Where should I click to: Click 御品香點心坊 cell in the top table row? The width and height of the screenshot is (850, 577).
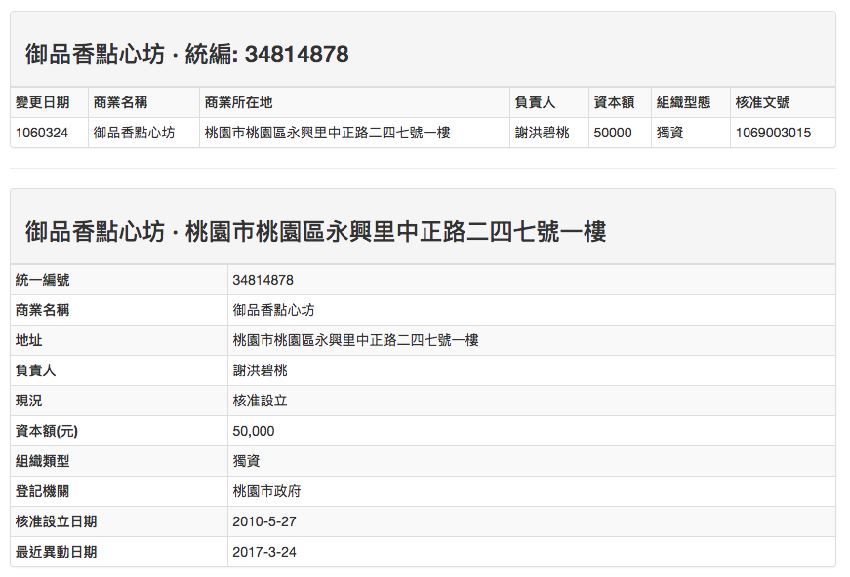(134, 132)
